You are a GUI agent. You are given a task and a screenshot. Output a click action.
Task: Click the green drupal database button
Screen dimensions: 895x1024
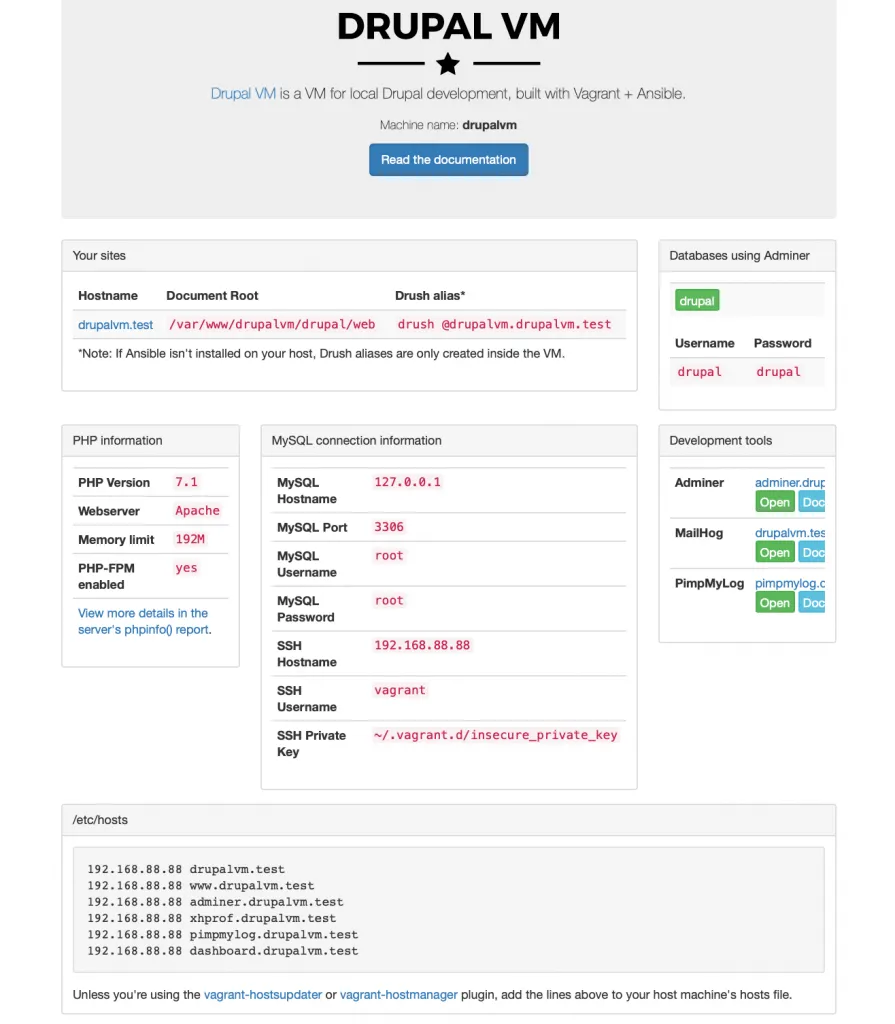click(x=696, y=300)
